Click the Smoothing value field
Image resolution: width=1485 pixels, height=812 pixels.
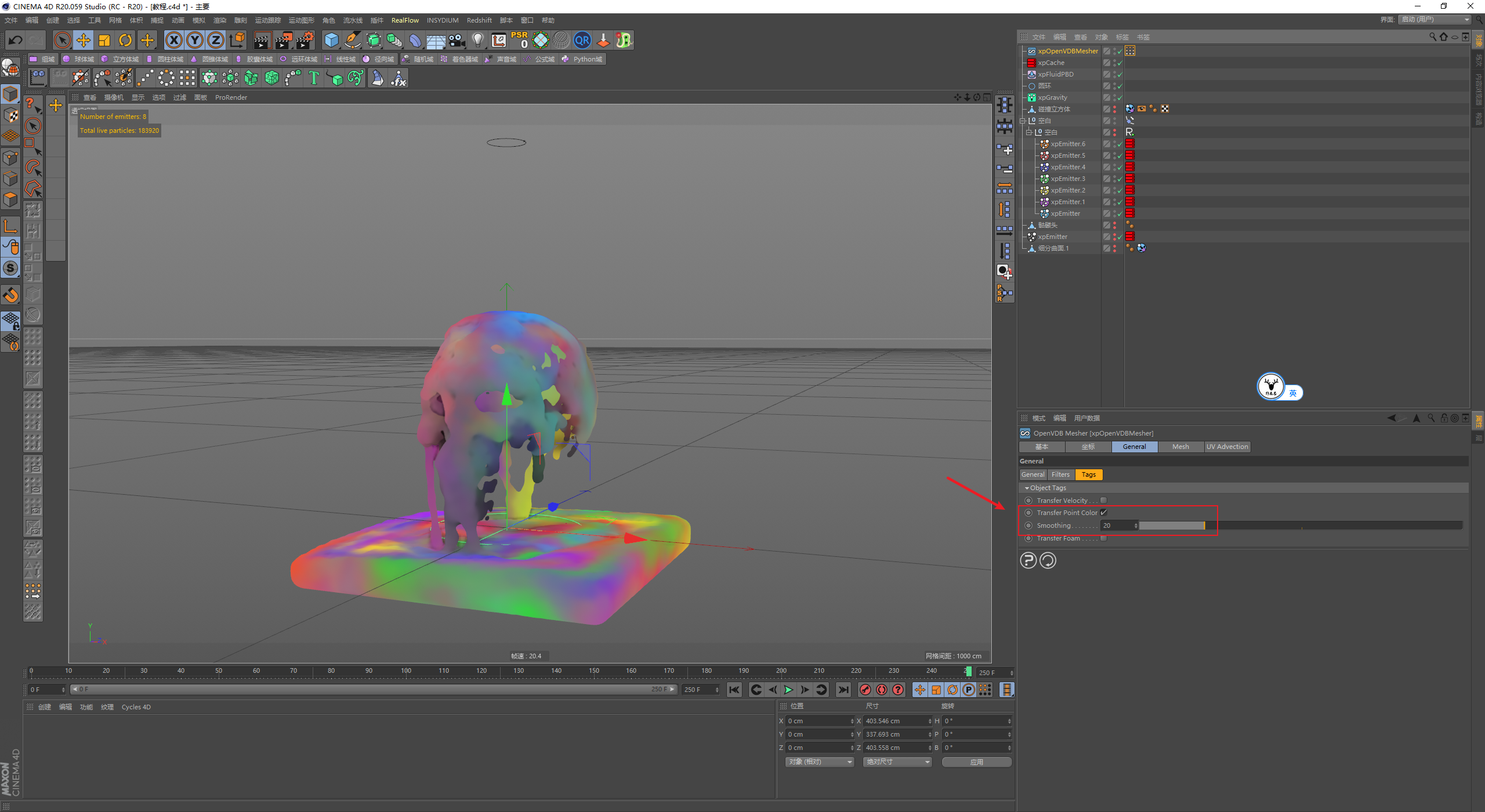(x=1119, y=525)
